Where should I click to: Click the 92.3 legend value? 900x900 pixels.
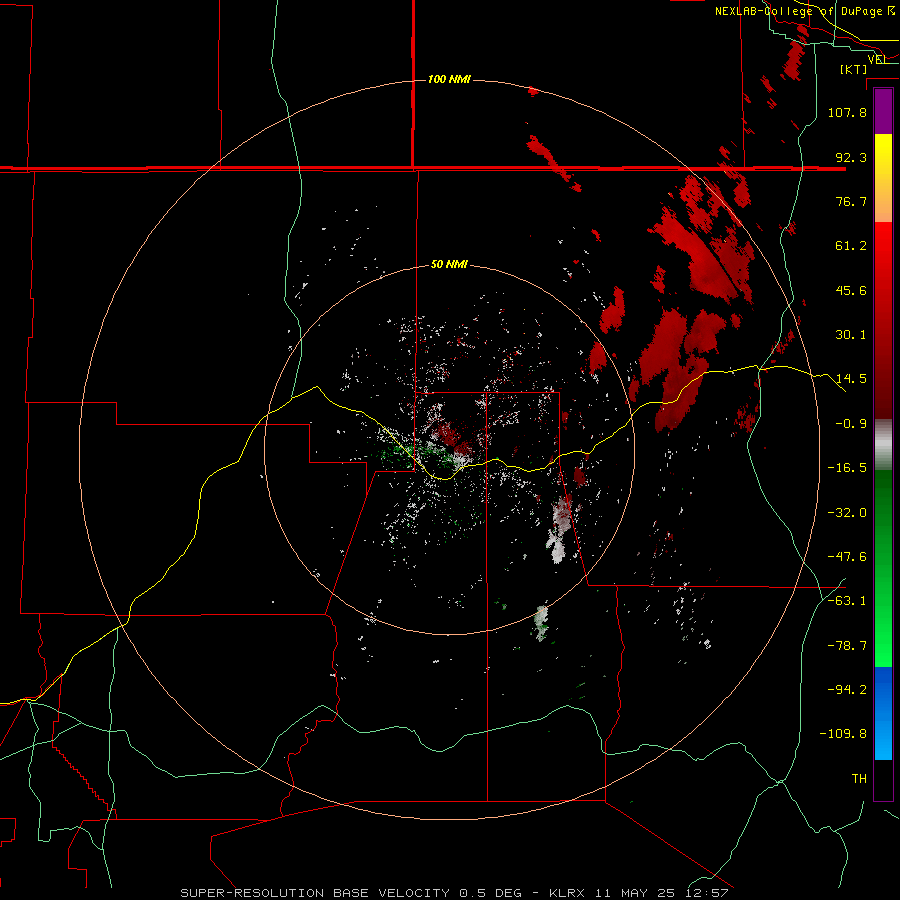[x=851, y=157]
